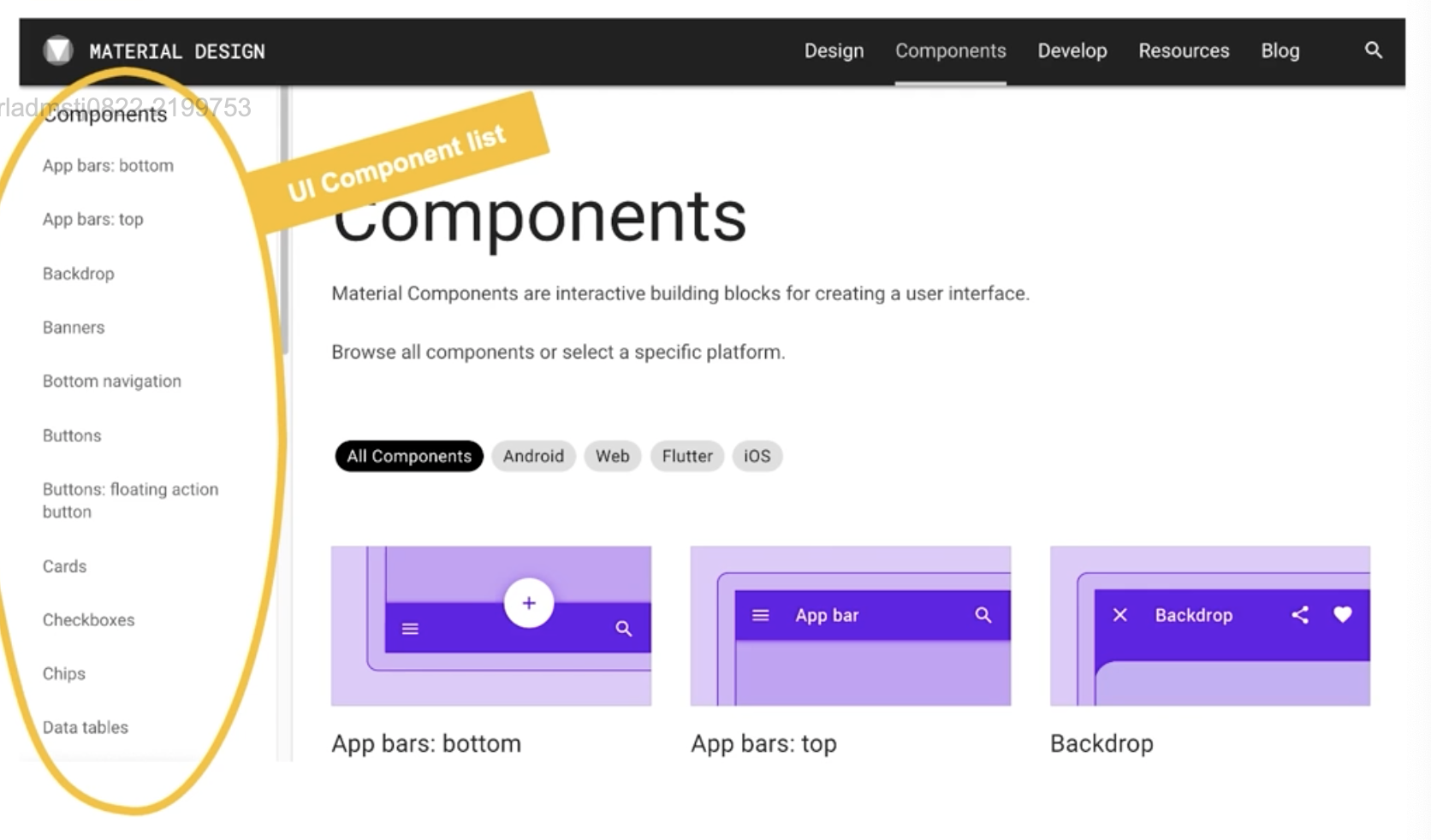1431x840 pixels.
Task: Open the Resources nav tab
Action: (1184, 50)
